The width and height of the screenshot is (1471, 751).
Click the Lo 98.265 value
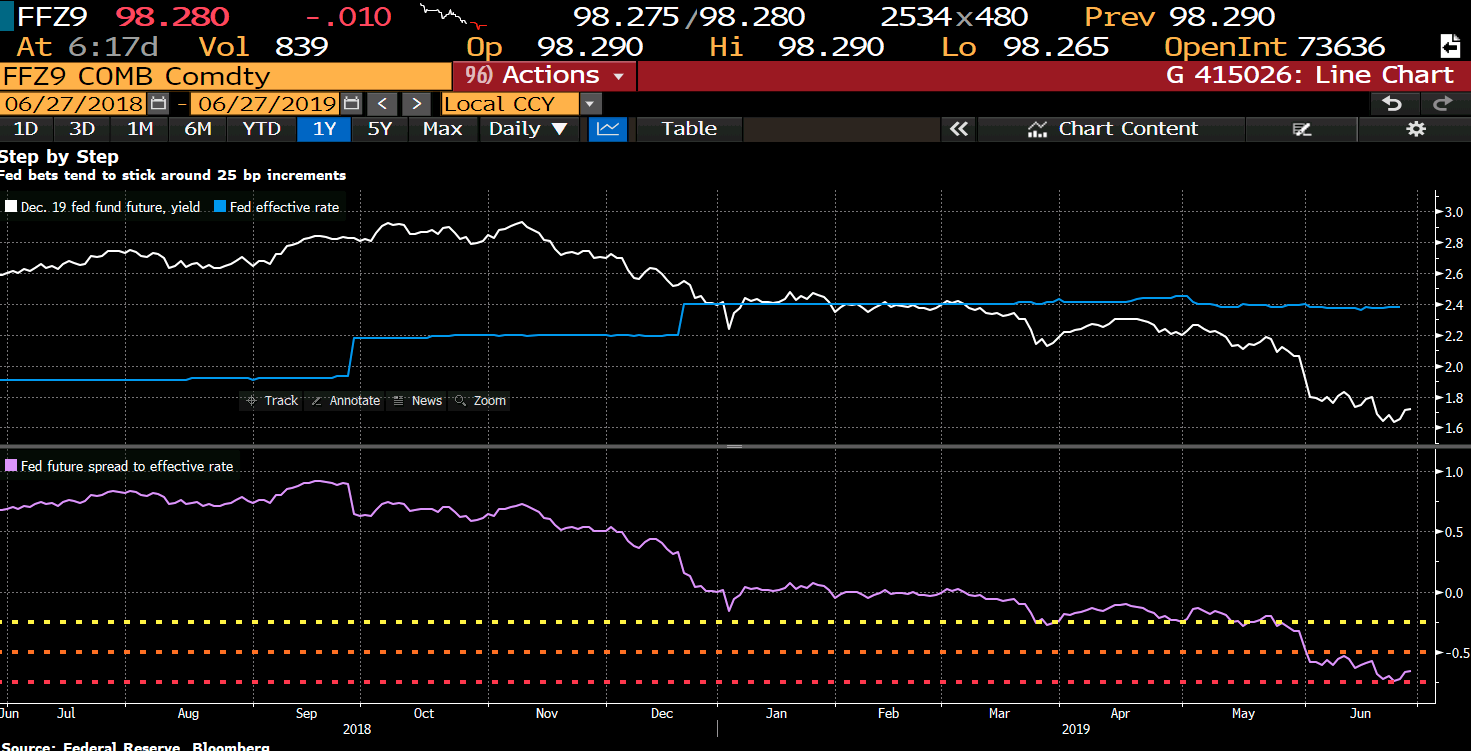coord(1055,47)
